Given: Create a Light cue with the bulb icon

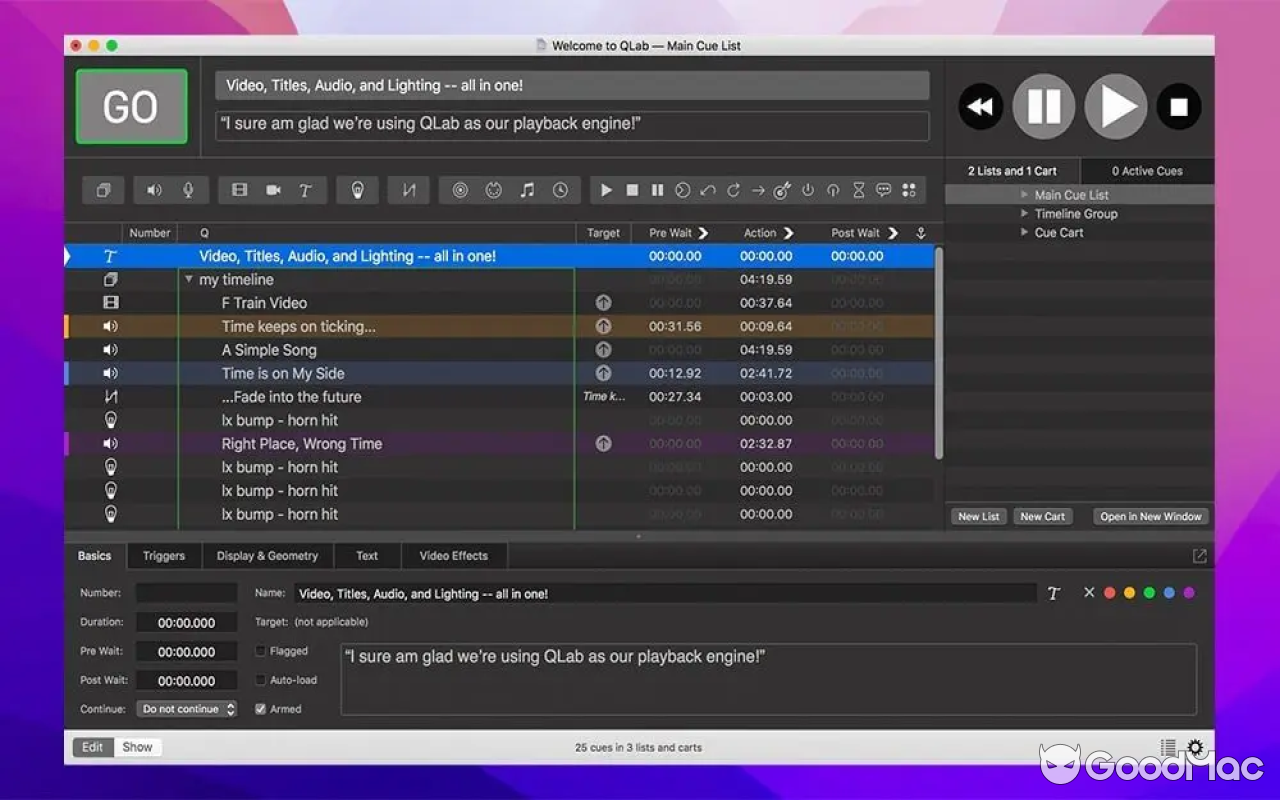Looking at the screenshot, I should 357,190.
